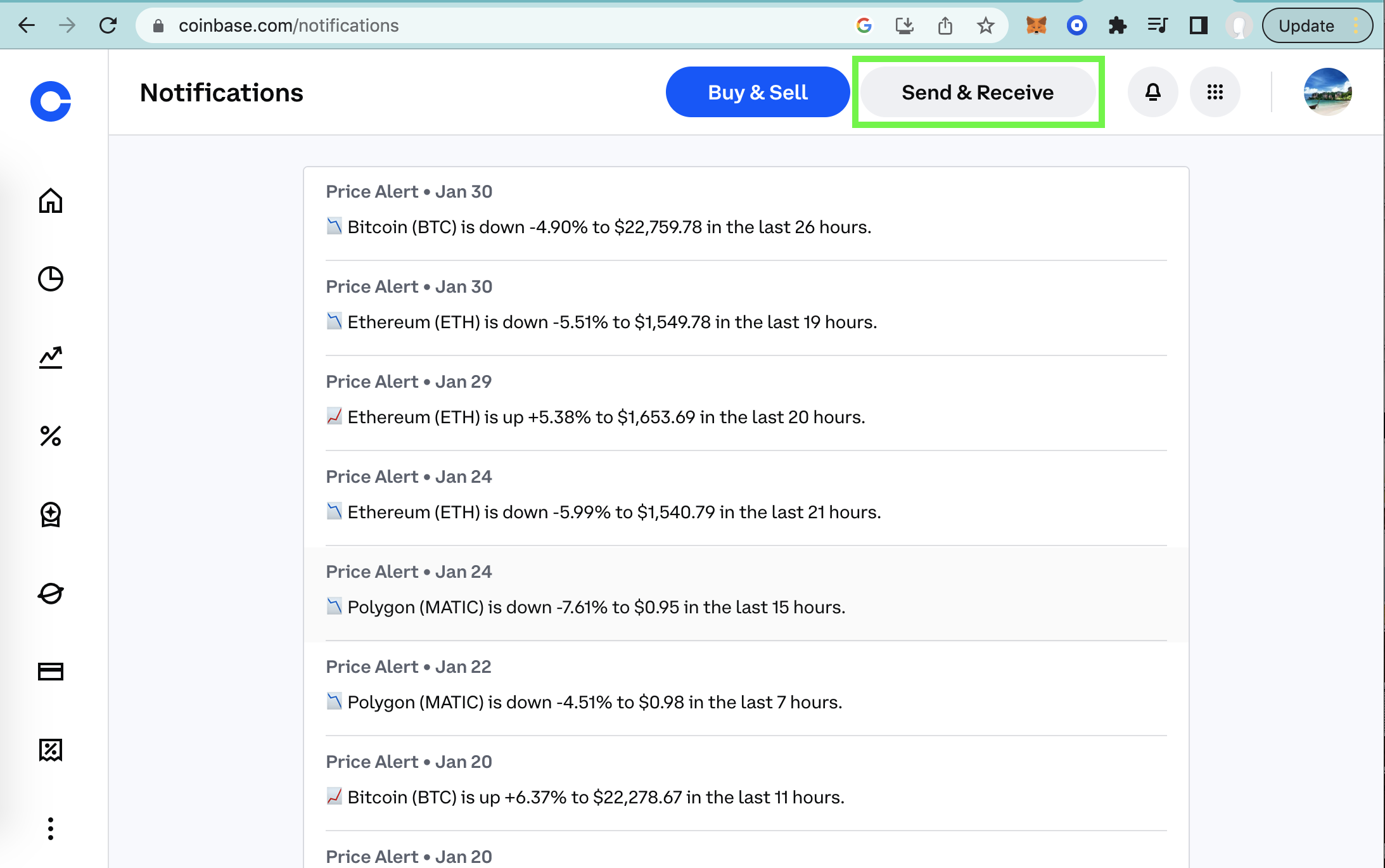Click the Notifications page heading
Image resolution: width=1385 pixels, height=868 pixels.
tap(222, 93)
